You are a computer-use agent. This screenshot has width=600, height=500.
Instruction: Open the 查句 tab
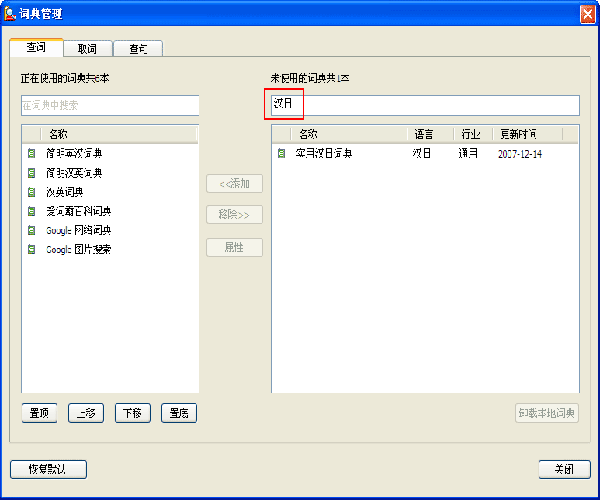pyautogui.click(x=138, y=49)
